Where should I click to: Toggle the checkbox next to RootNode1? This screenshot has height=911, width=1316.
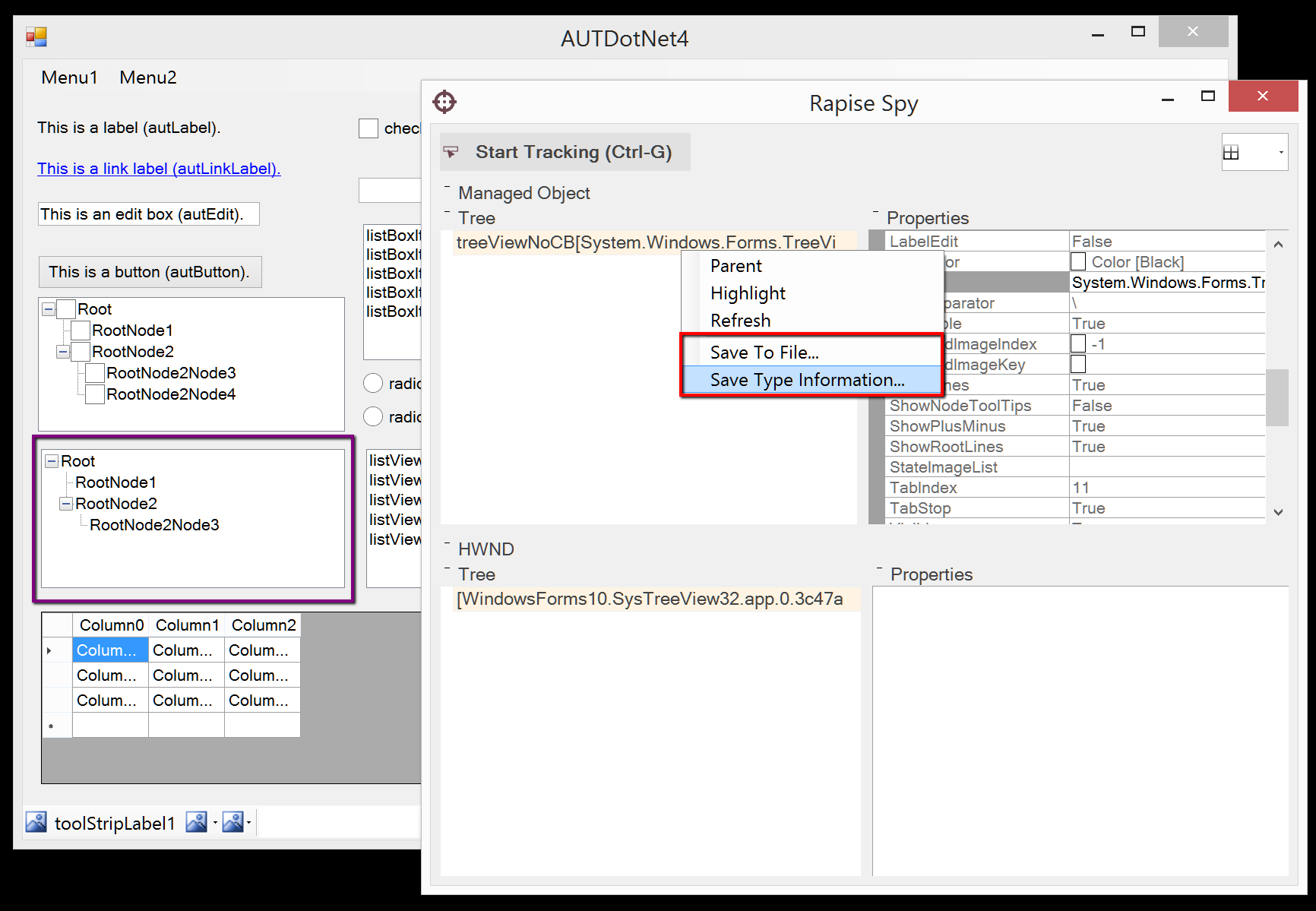click(x=81, y=331)
